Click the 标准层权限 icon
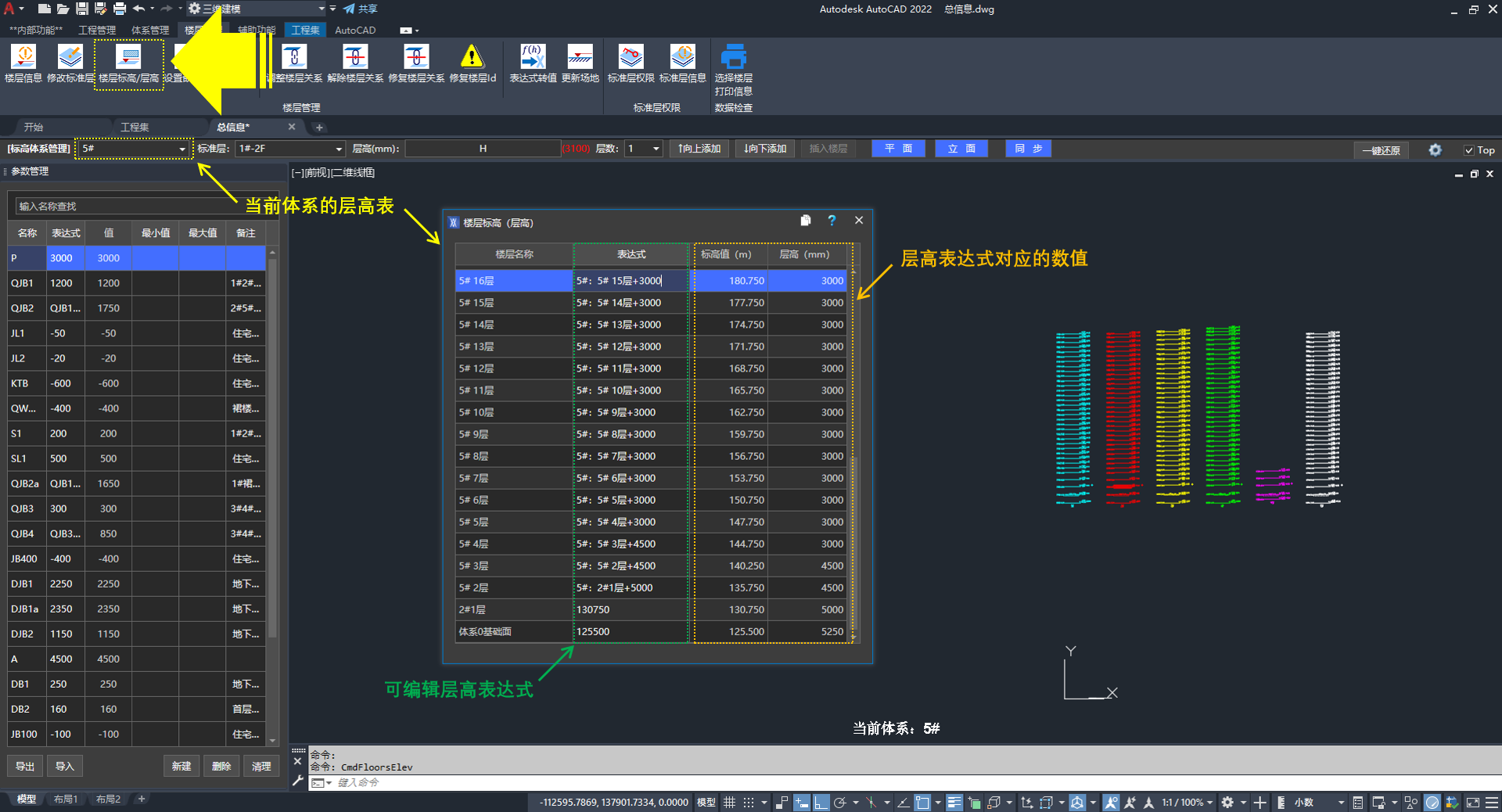Image resolution: width=1502 pixels, height=812 pixels. 631,63
